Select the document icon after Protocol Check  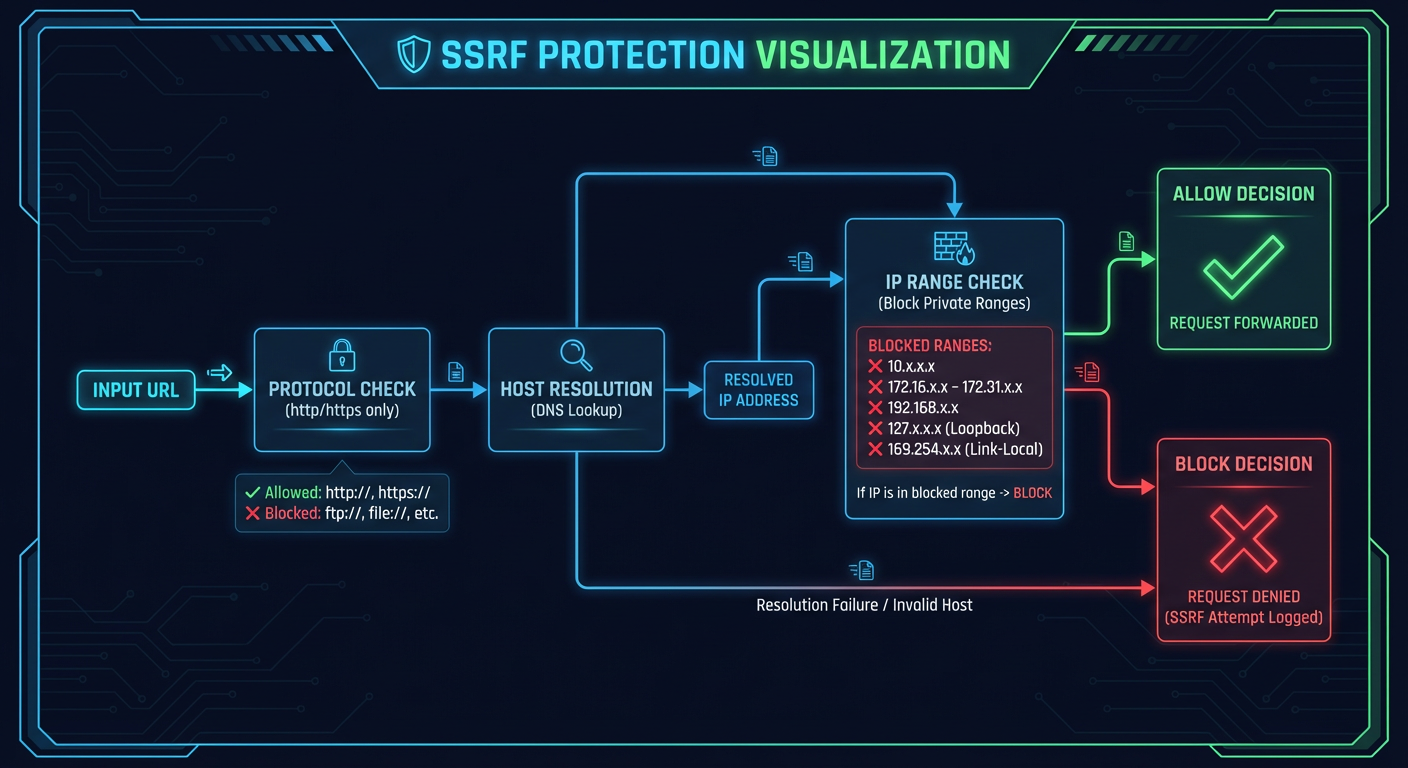click(x=455, y=371)
